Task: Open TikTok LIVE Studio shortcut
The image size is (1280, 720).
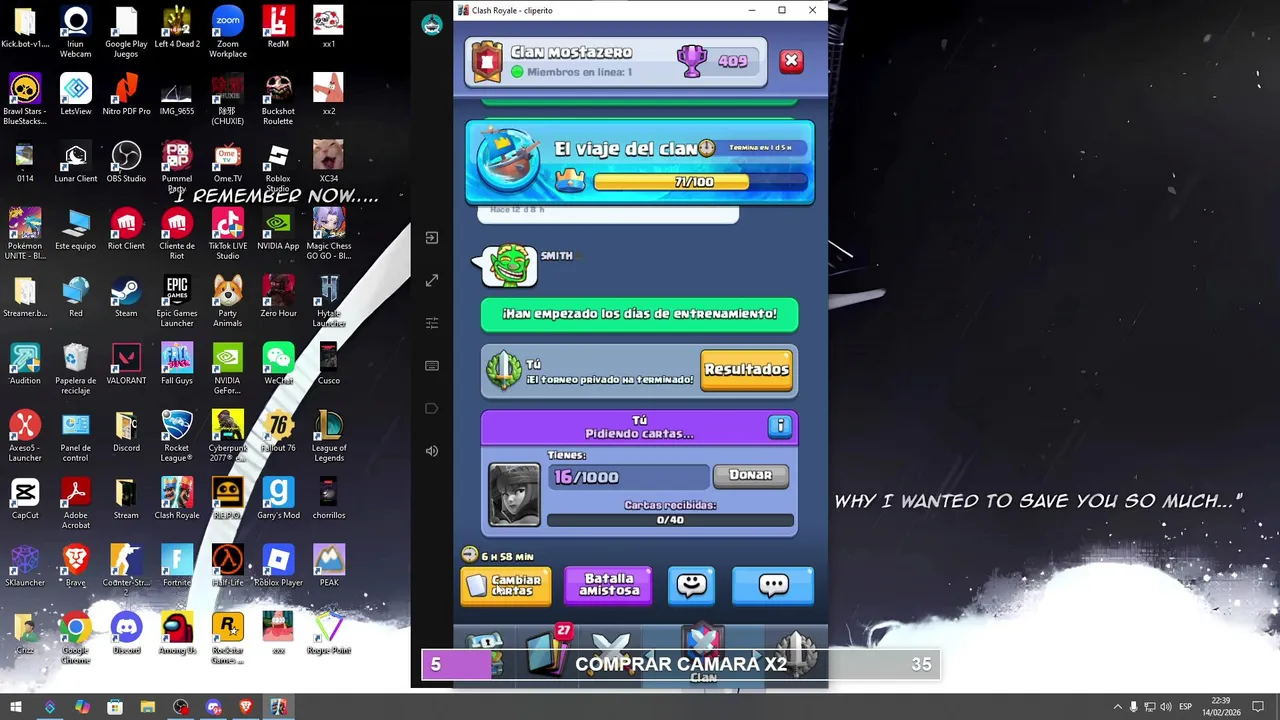Action: click(228, 234)
